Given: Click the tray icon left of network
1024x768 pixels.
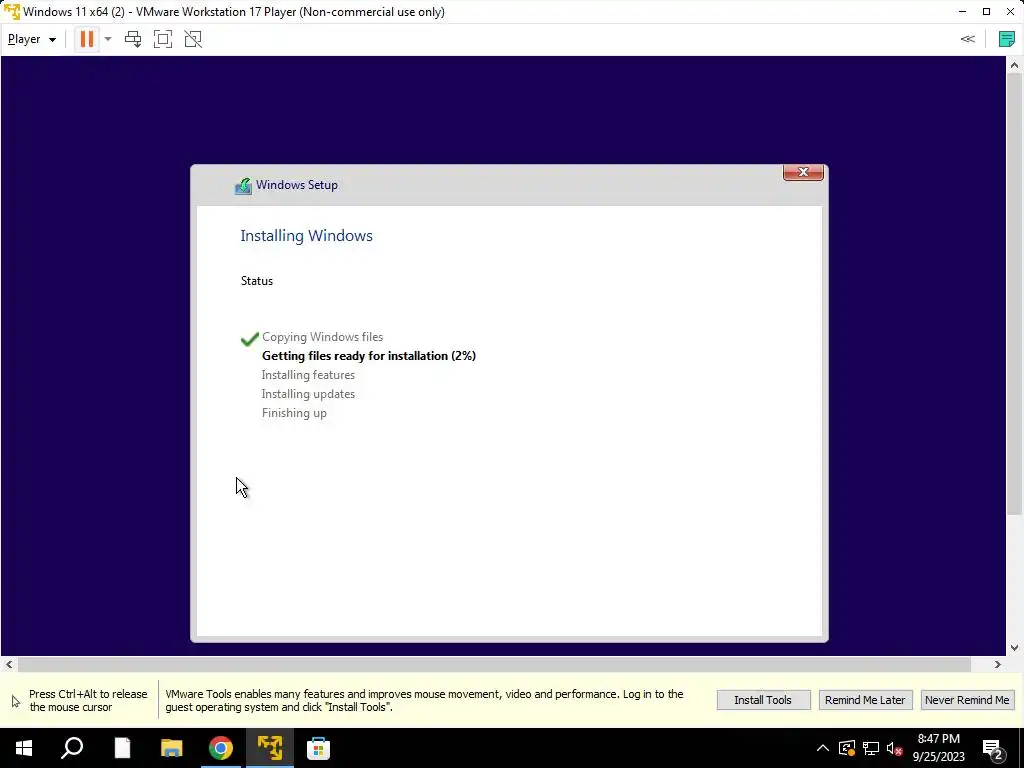Looking at the screenshot, I should [x=846, y=748].
